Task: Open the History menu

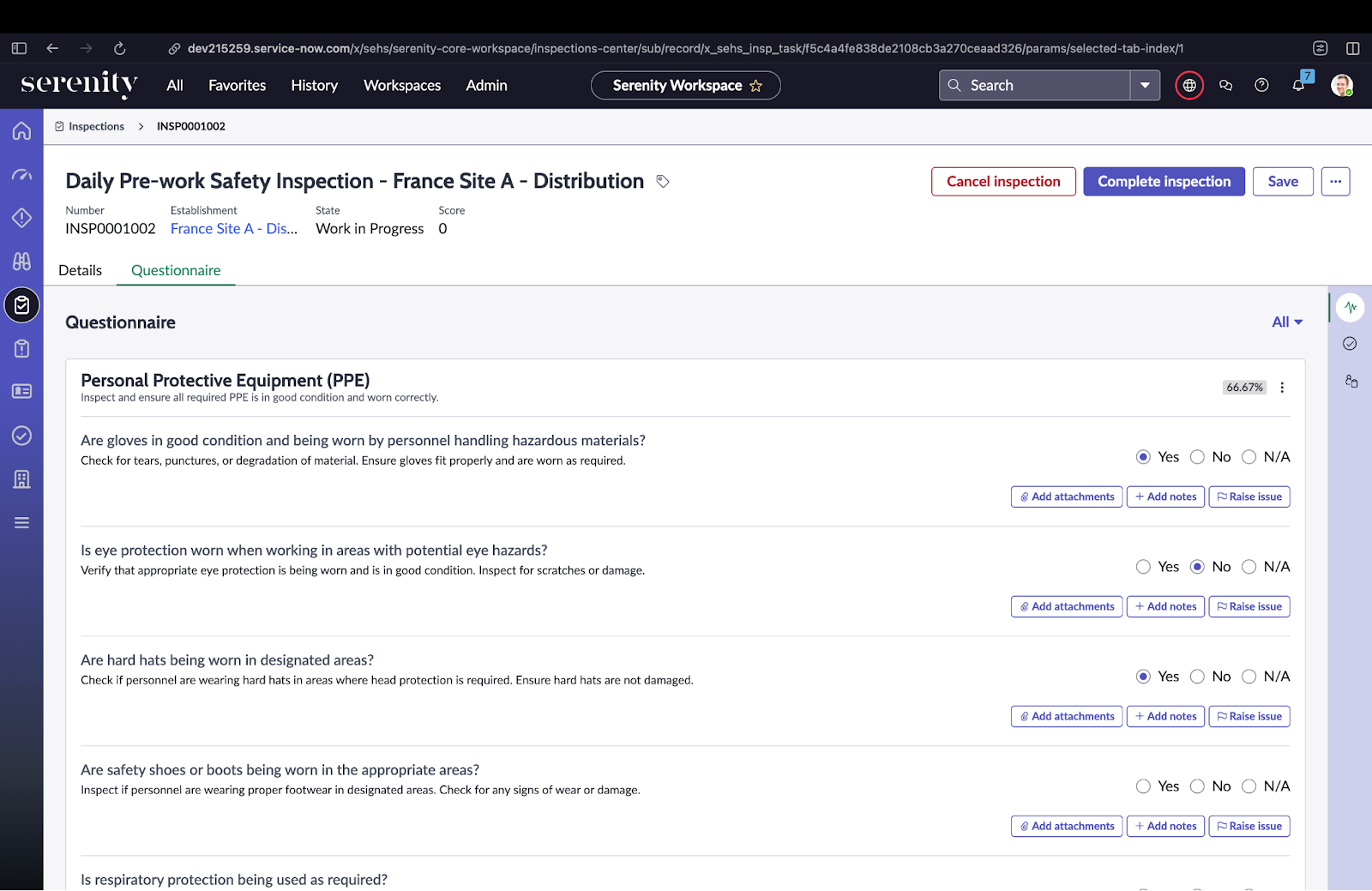Action: tap(314, 86)
